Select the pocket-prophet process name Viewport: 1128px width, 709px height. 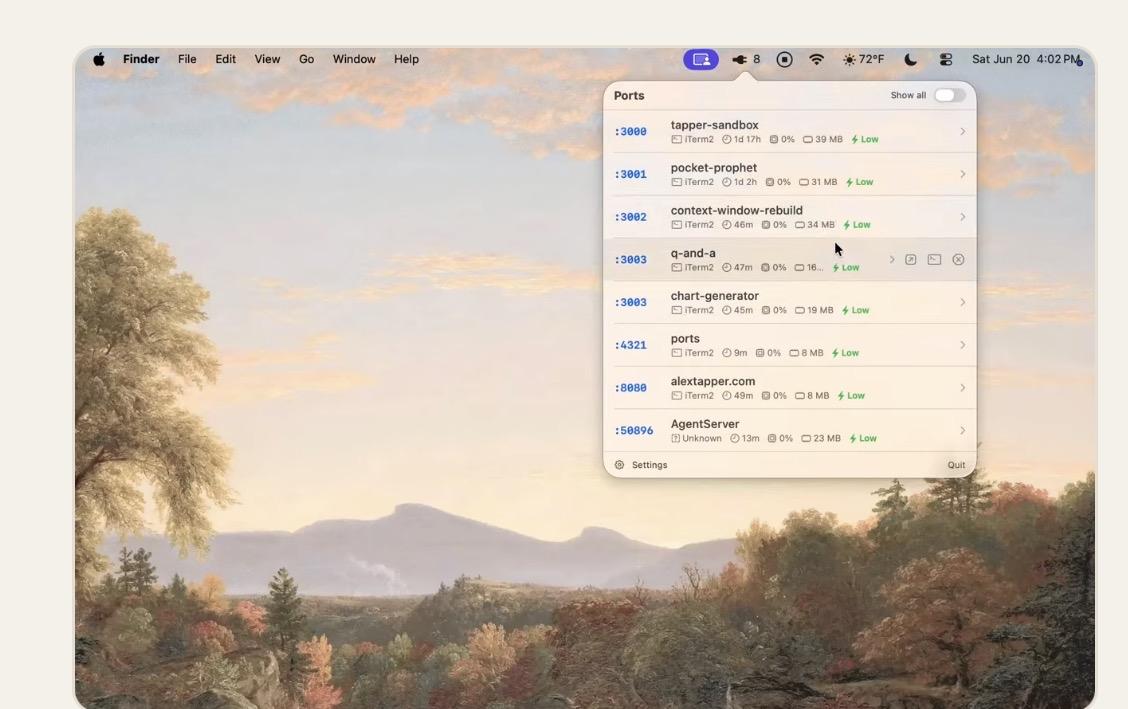(x=714, y=168)
